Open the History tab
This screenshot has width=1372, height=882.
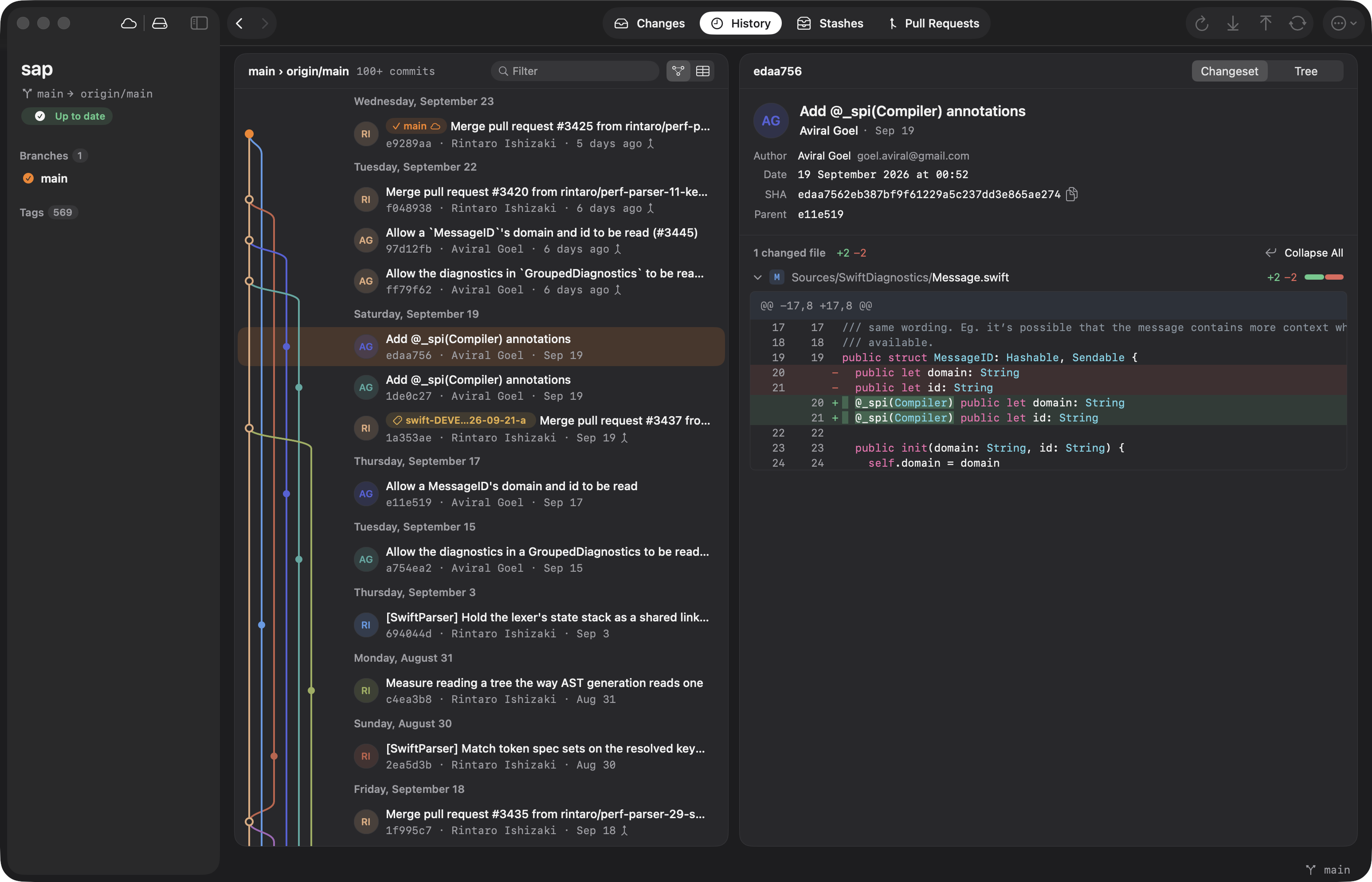click(x=741, y=23)
